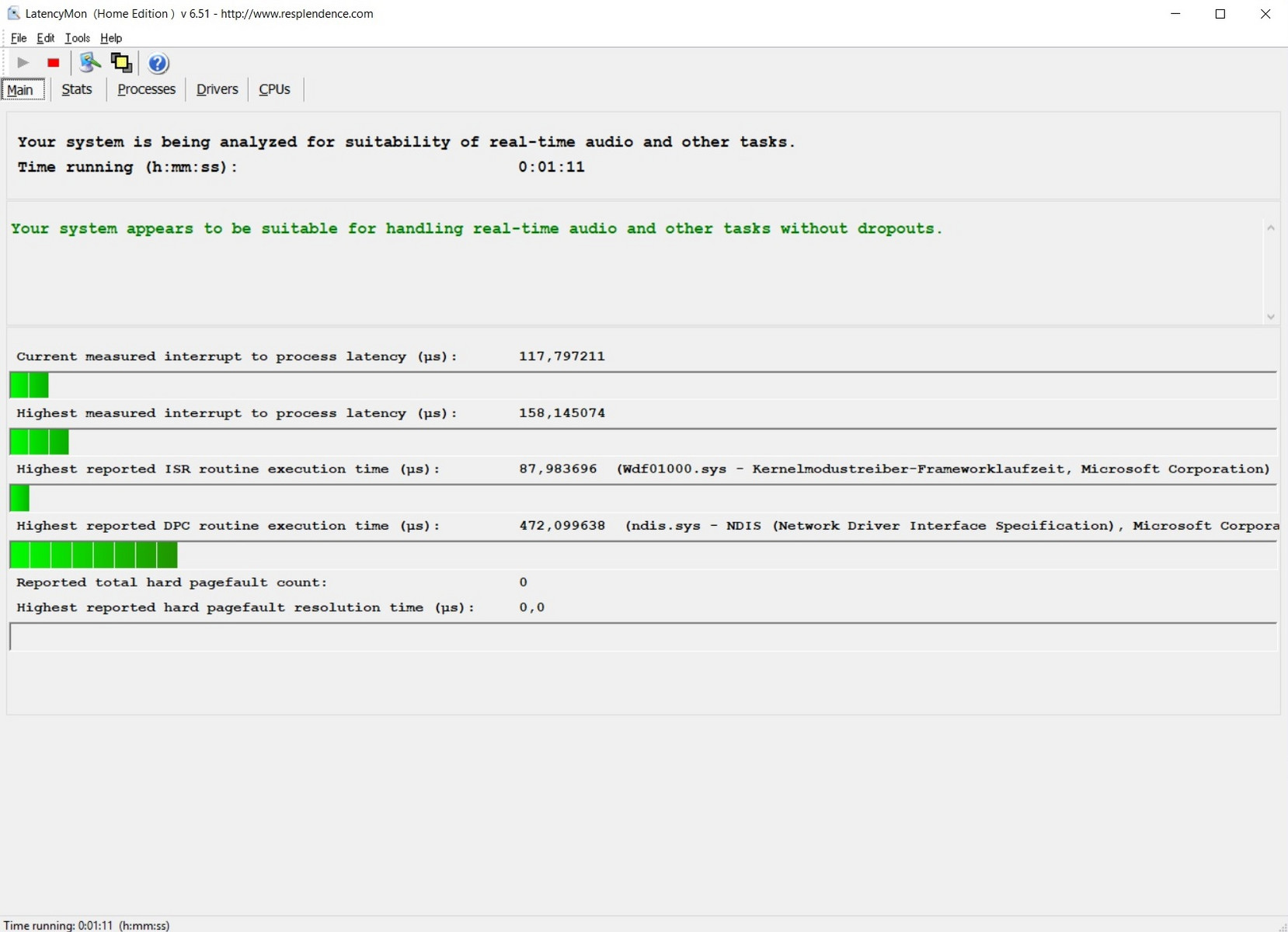Click the Wdf01000.sys driver description text
The width and height of the screenshot is (1288, 932).
pos(943,469)
